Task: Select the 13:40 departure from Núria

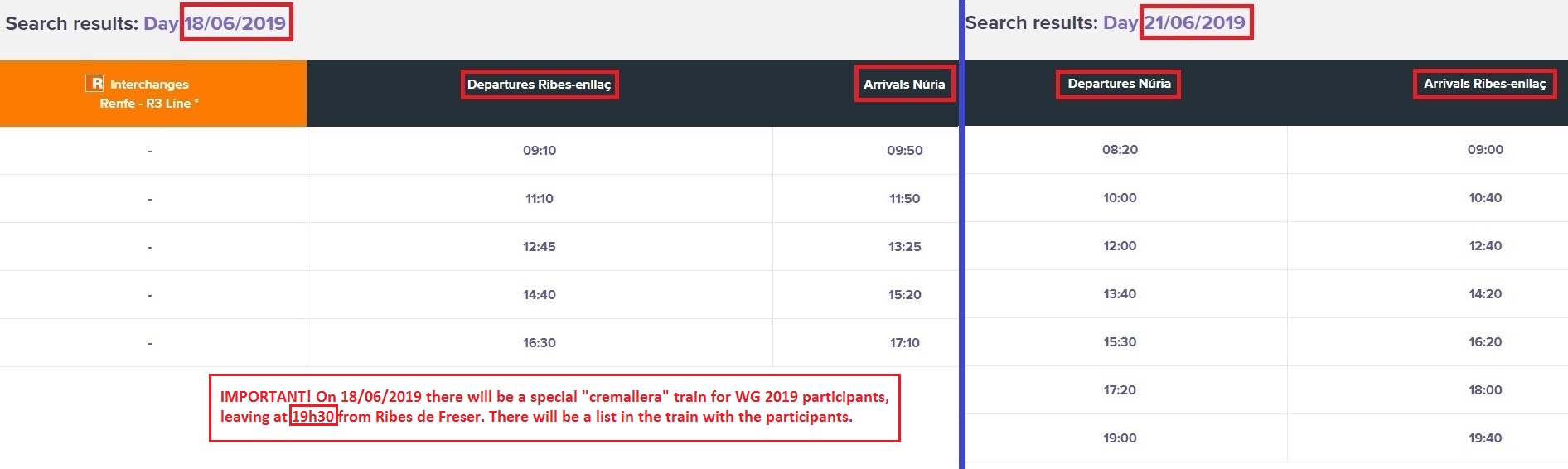Action: 1120,294
